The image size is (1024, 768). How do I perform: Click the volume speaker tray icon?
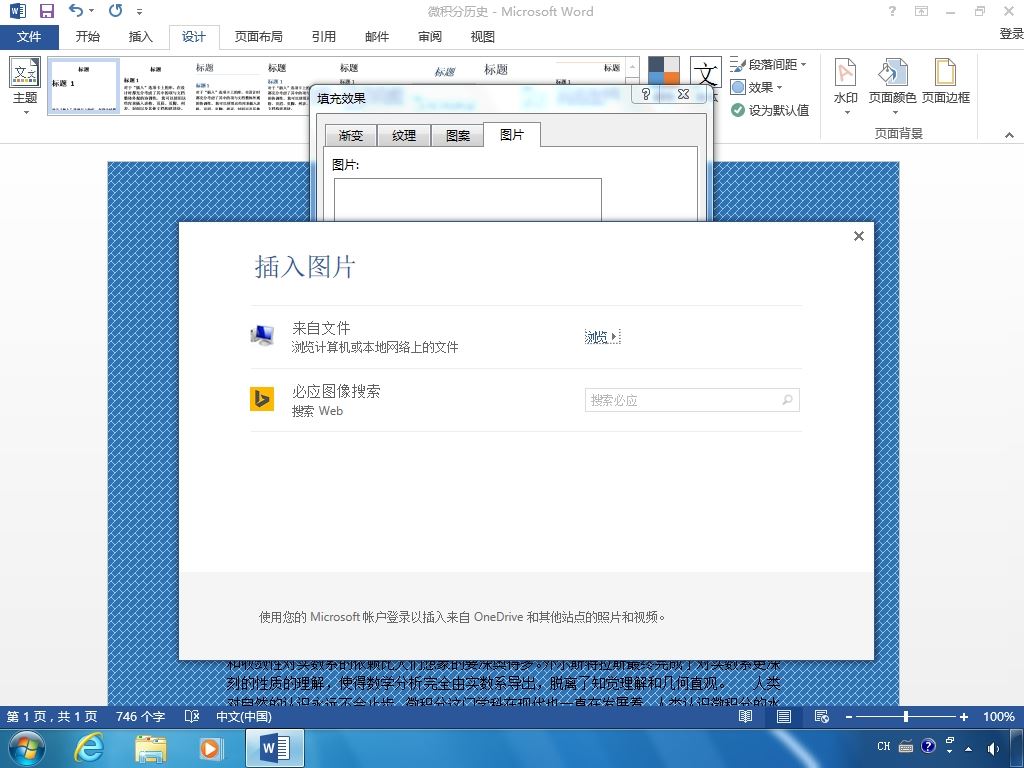click(x=992, y=748)
